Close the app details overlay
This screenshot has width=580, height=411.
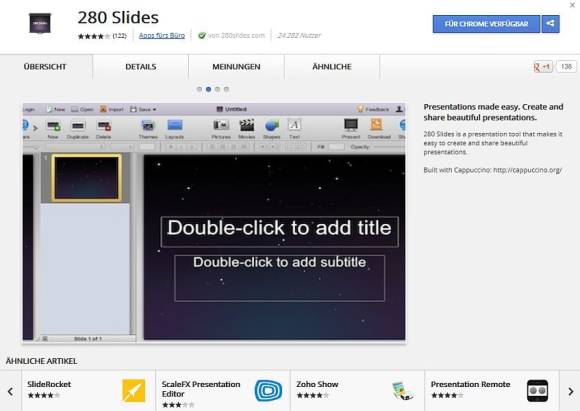coord(573,5)
